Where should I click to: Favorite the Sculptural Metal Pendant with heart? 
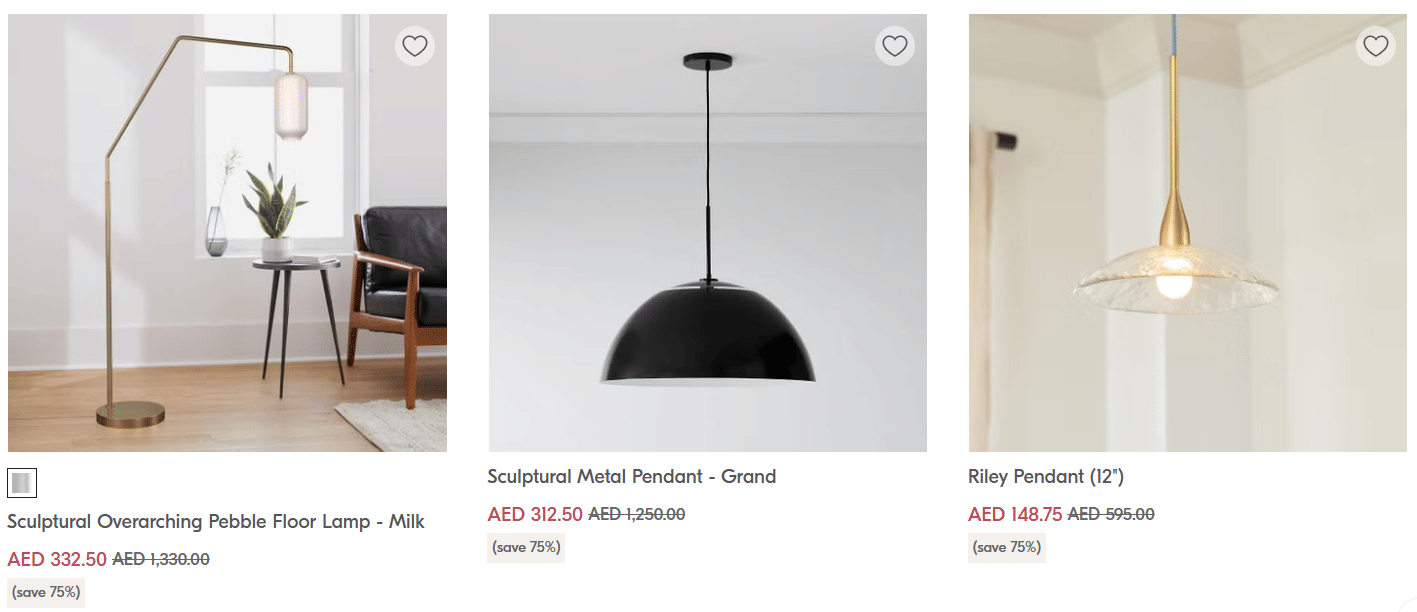(x=895, y=46)
